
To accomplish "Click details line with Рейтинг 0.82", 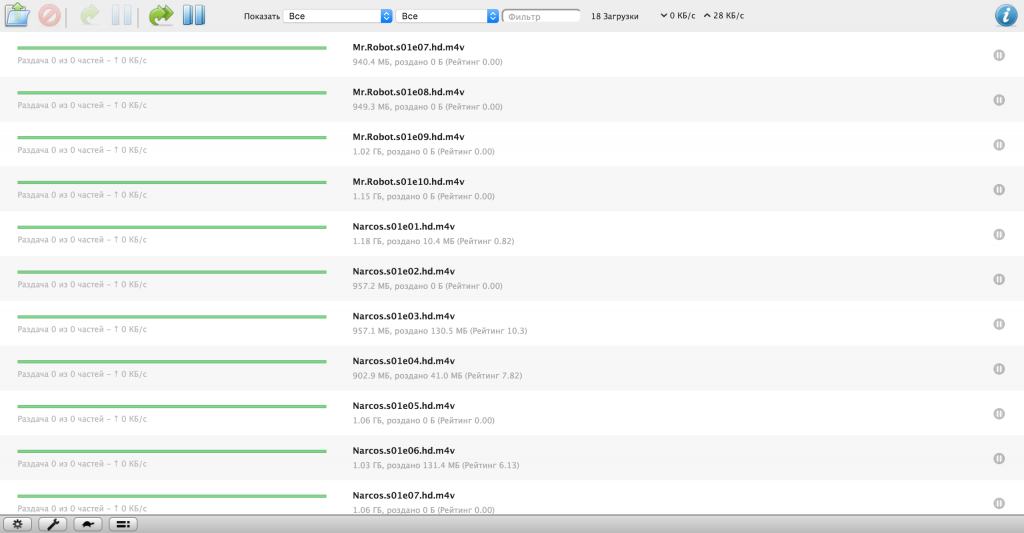I will coord(433,241).
